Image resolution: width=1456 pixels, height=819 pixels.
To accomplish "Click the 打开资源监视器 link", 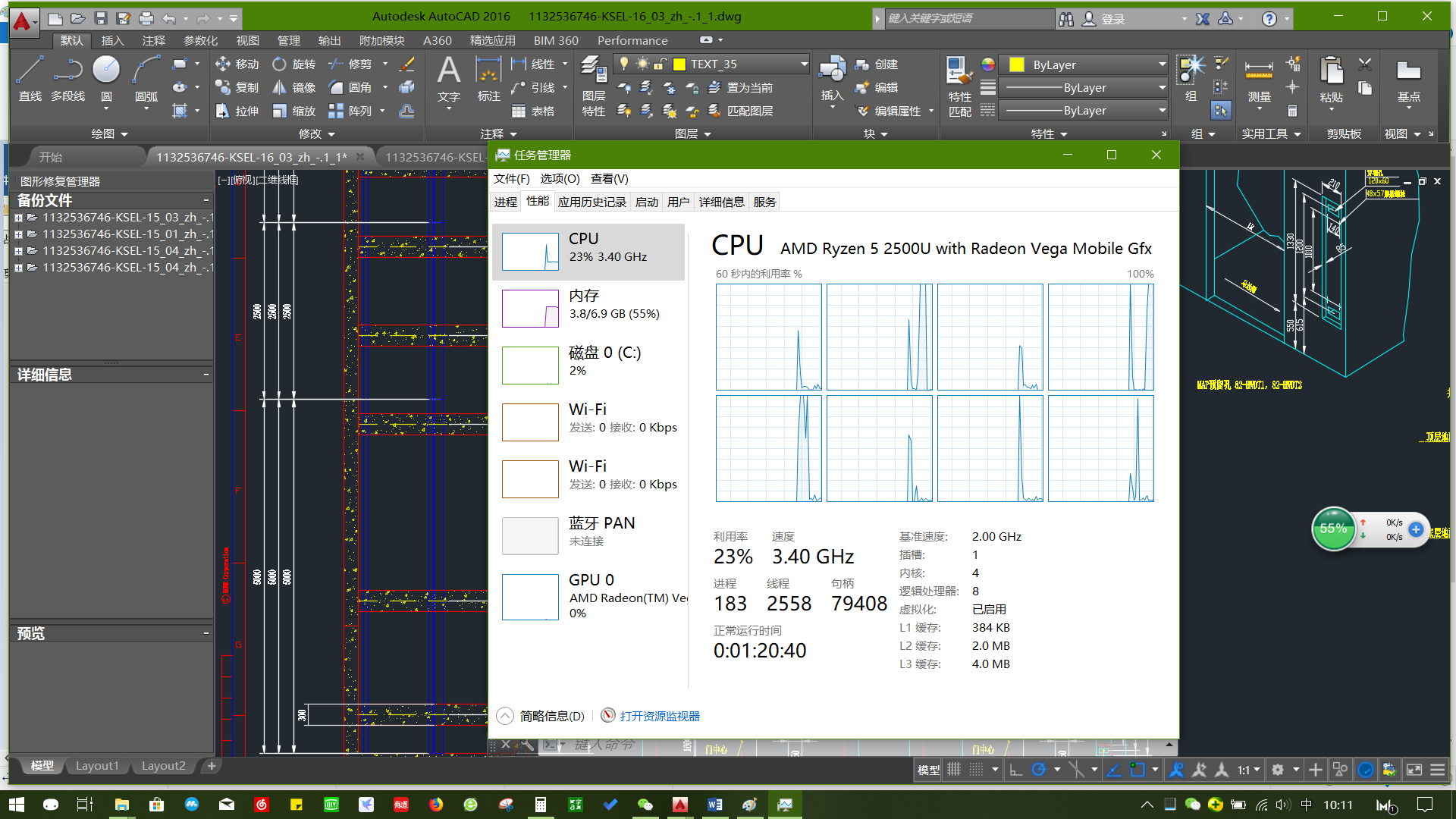I will [659, 716].
